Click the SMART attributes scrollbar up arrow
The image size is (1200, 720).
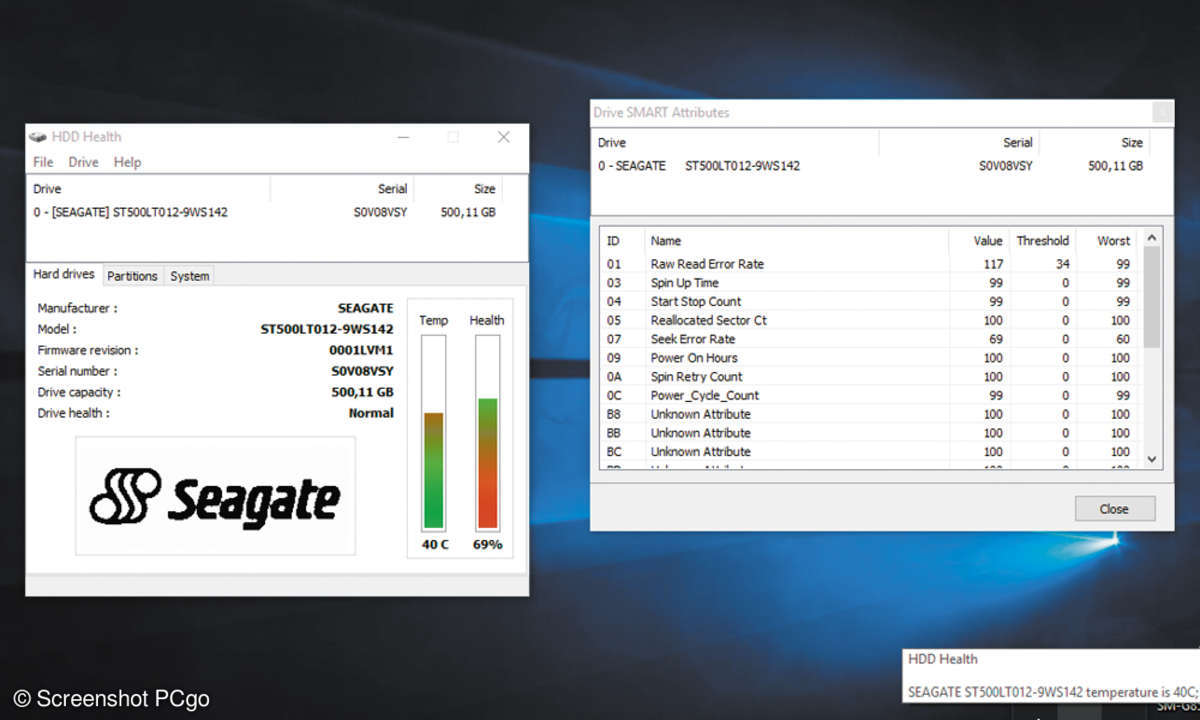click(1151, 238)
